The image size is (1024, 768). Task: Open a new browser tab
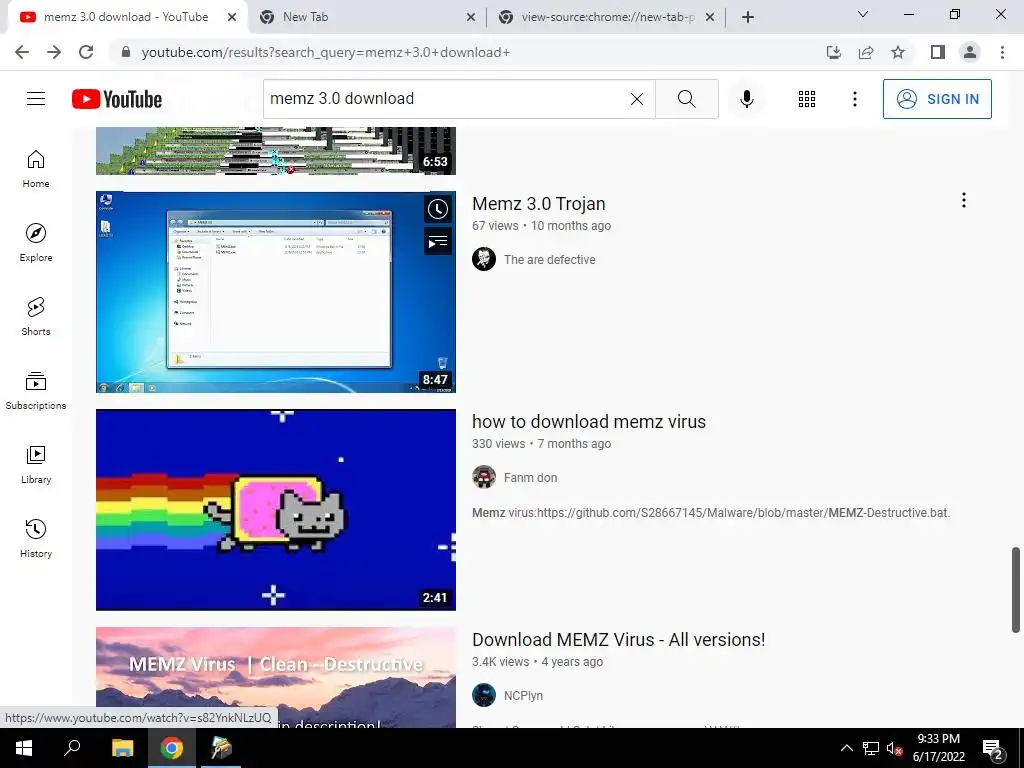pyautogui.click(x=748, y=18)
